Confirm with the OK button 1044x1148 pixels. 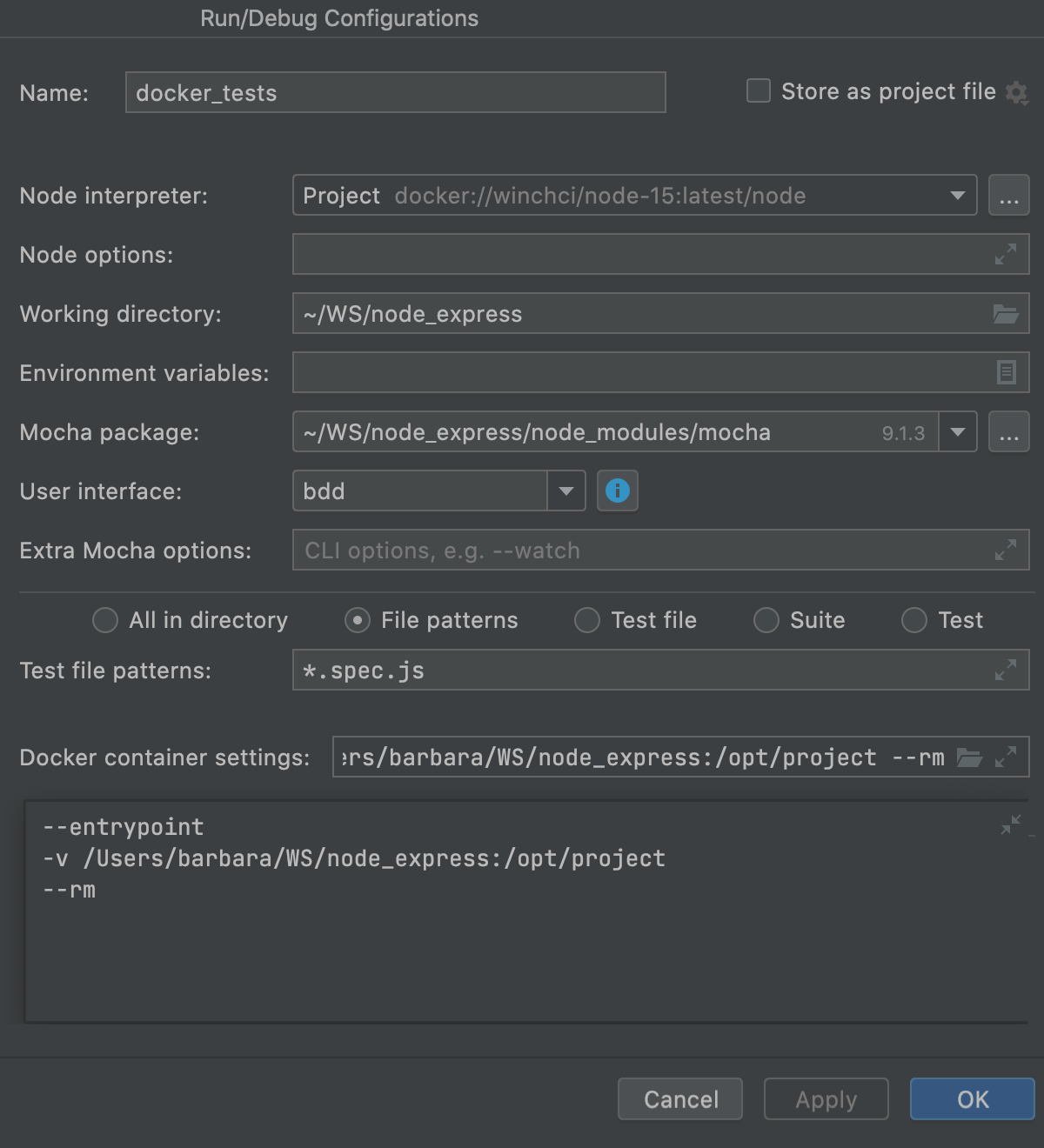(972, 1099)
